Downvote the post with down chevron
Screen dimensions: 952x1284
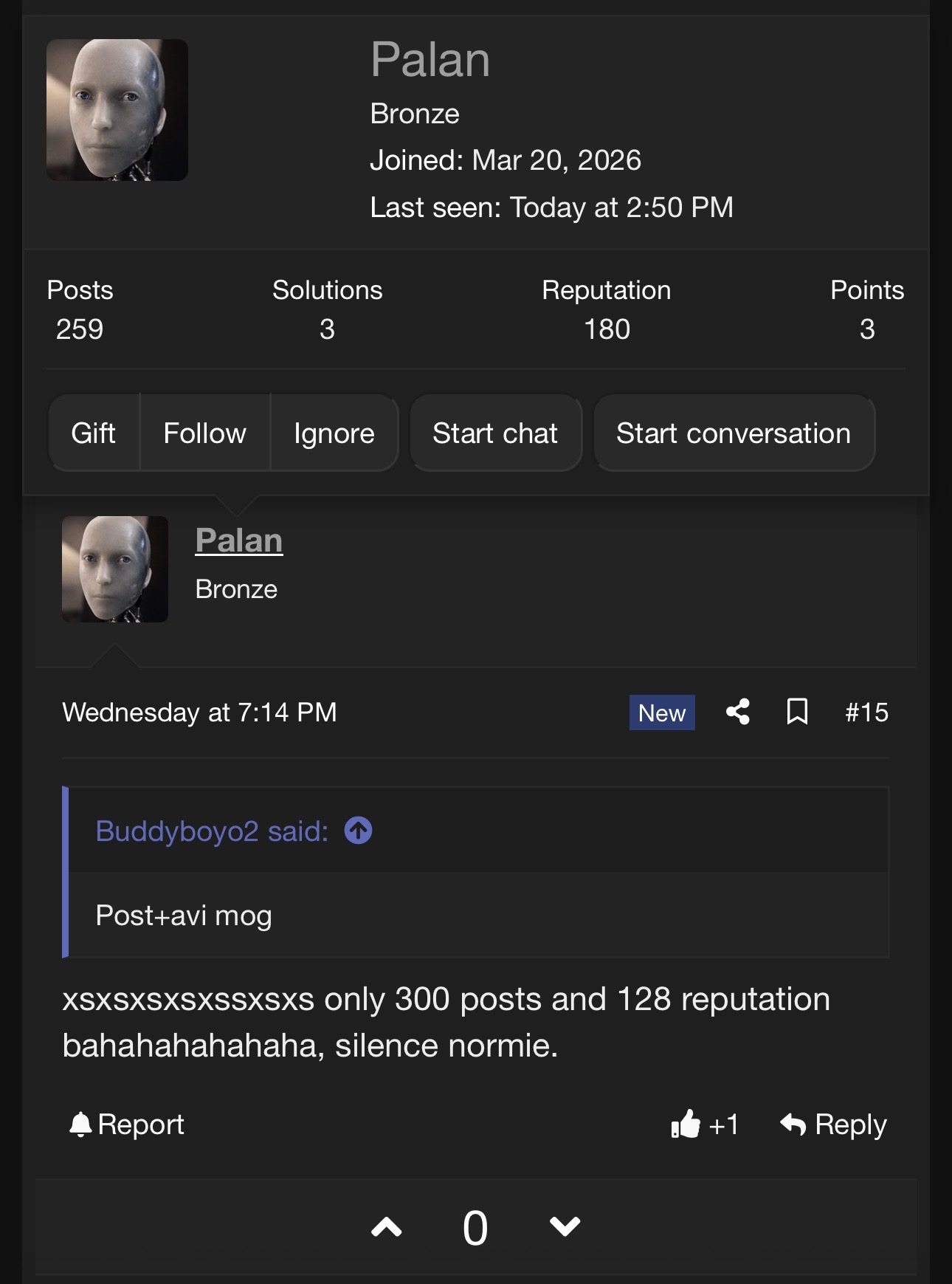564,1227
